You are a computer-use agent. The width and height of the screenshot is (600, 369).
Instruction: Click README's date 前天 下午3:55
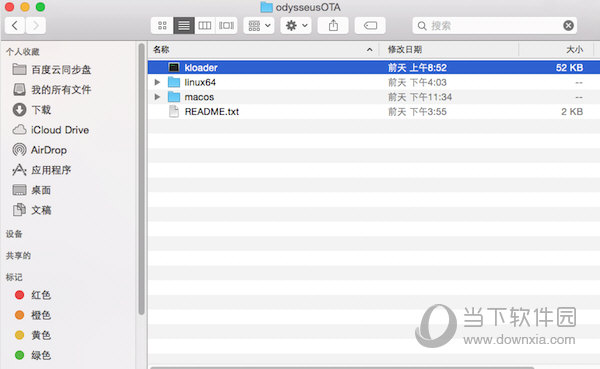(x=417, y=112)
